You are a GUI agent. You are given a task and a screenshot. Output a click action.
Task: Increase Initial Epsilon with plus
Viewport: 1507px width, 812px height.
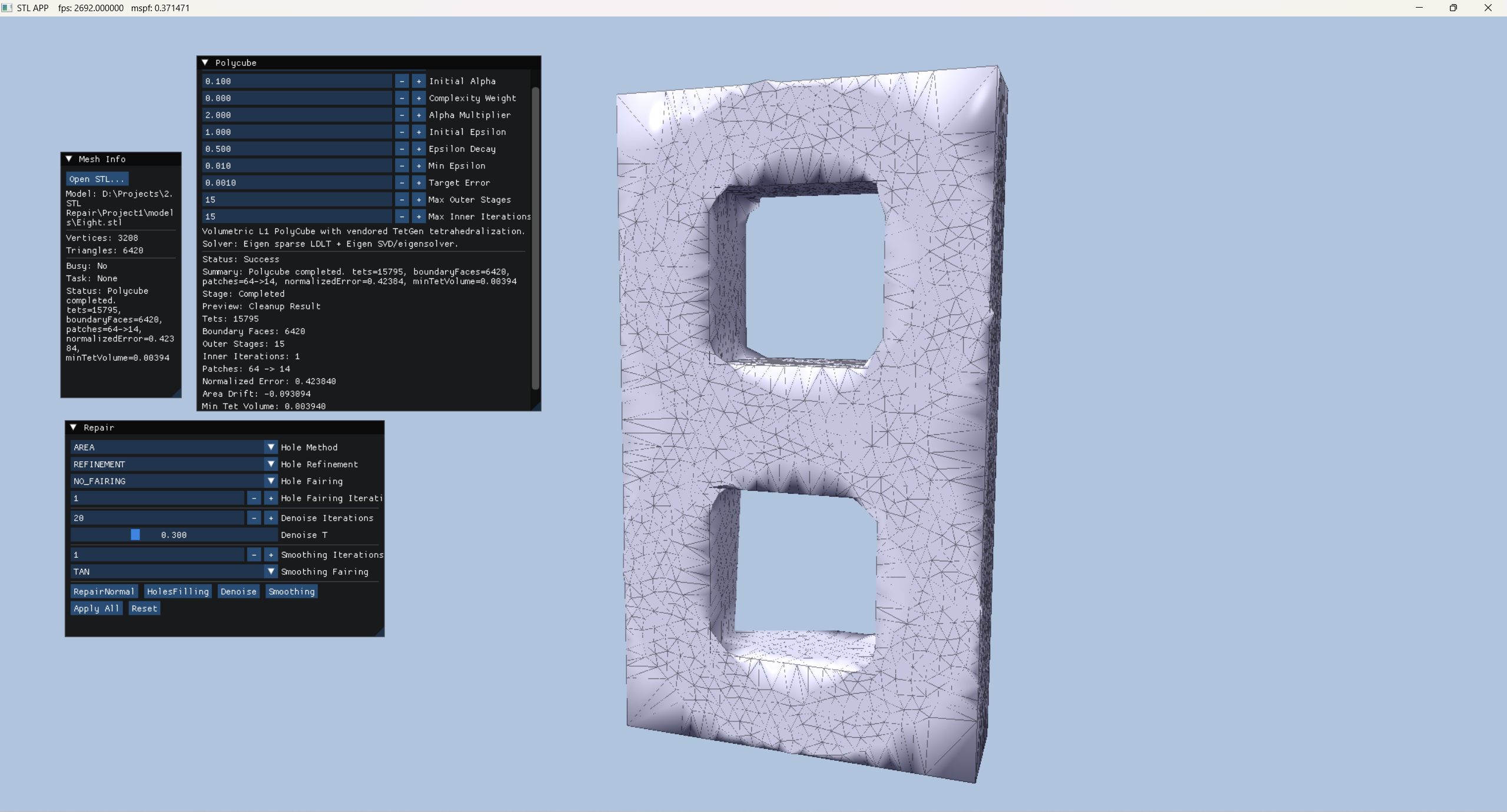[x=419, y=132]
